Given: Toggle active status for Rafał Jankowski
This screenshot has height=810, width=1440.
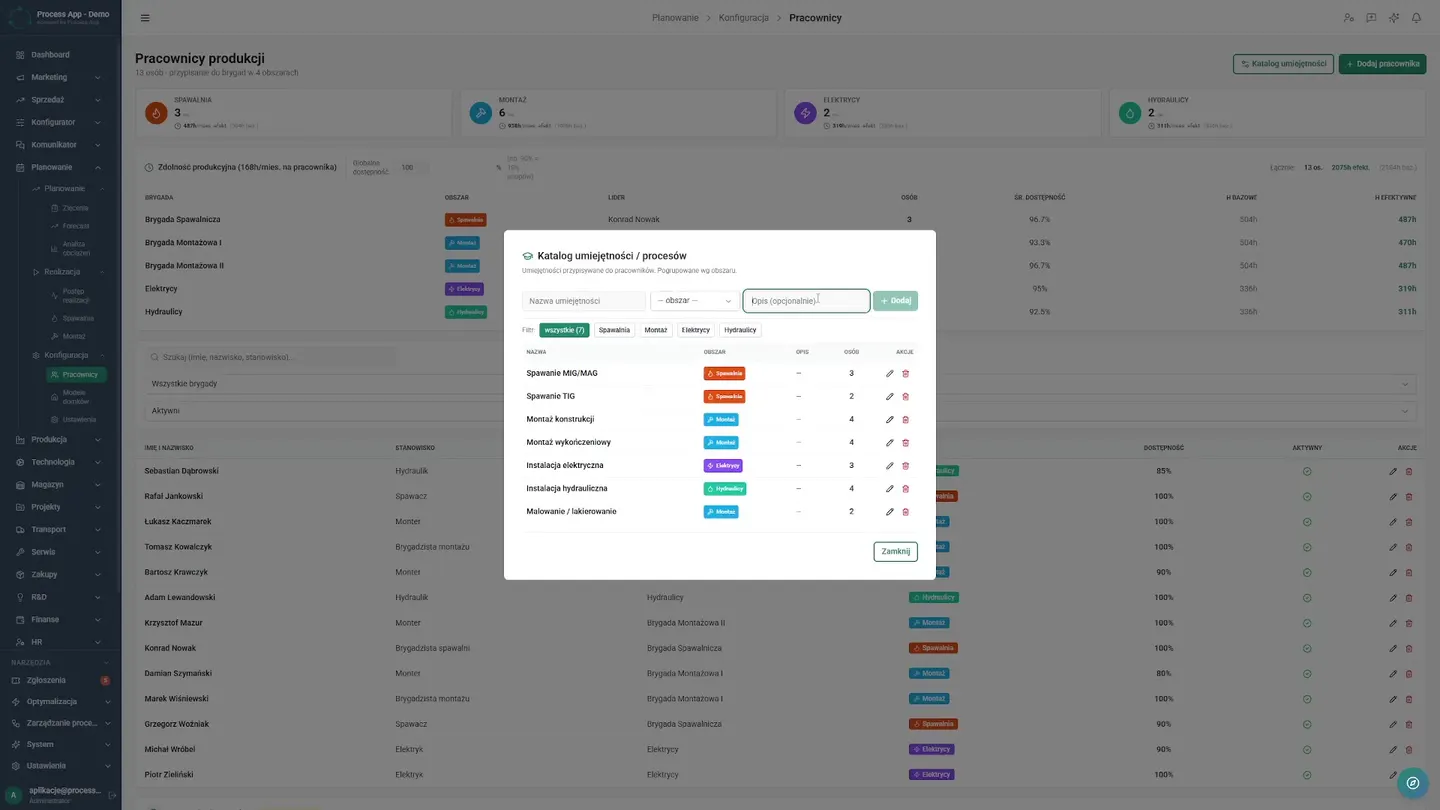Looking at the screenshot, I should tap(1307, 497).
